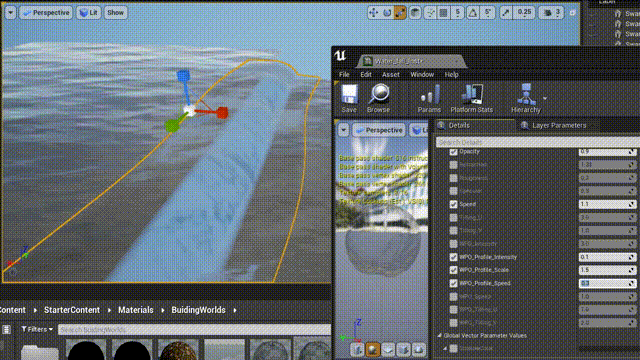Open grid snap size 5 dropdown
This screenshot has height=360, width=640.
point(458,13)
